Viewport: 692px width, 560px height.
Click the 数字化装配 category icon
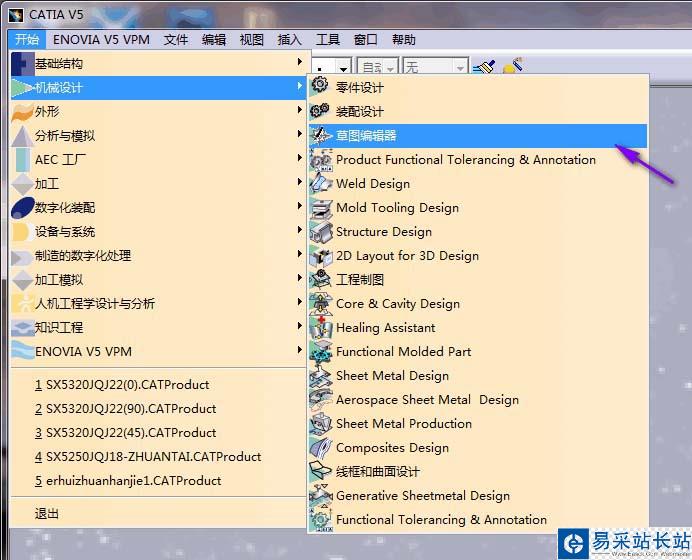(x=22, y=208)
